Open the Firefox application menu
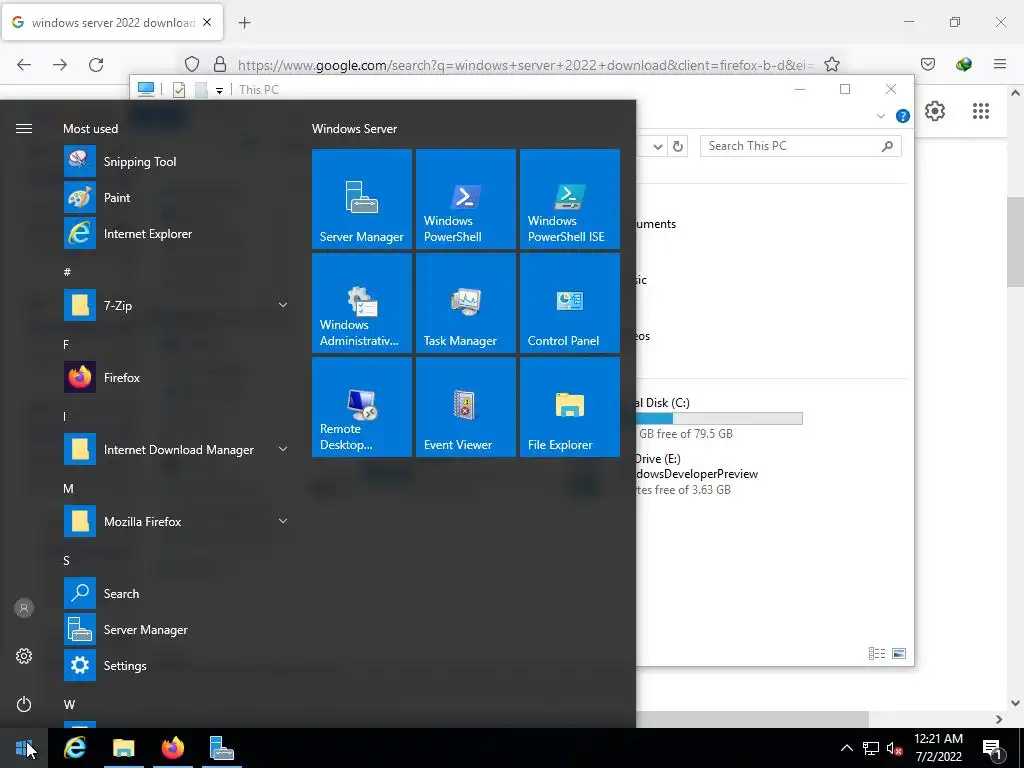This screenshot has height=768, width=1024. 1000,64
